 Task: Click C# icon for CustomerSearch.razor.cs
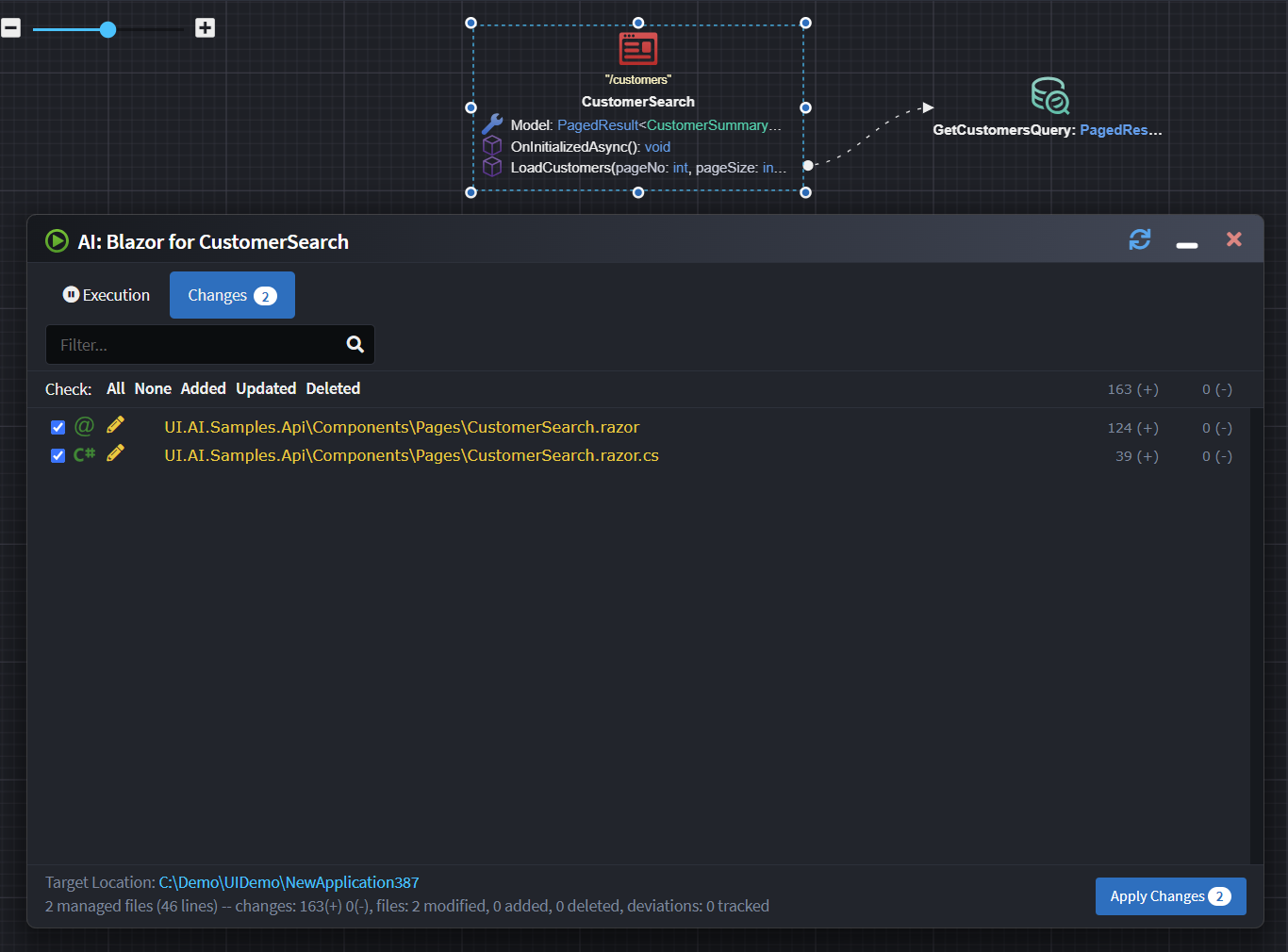click(x=85, y=454)
